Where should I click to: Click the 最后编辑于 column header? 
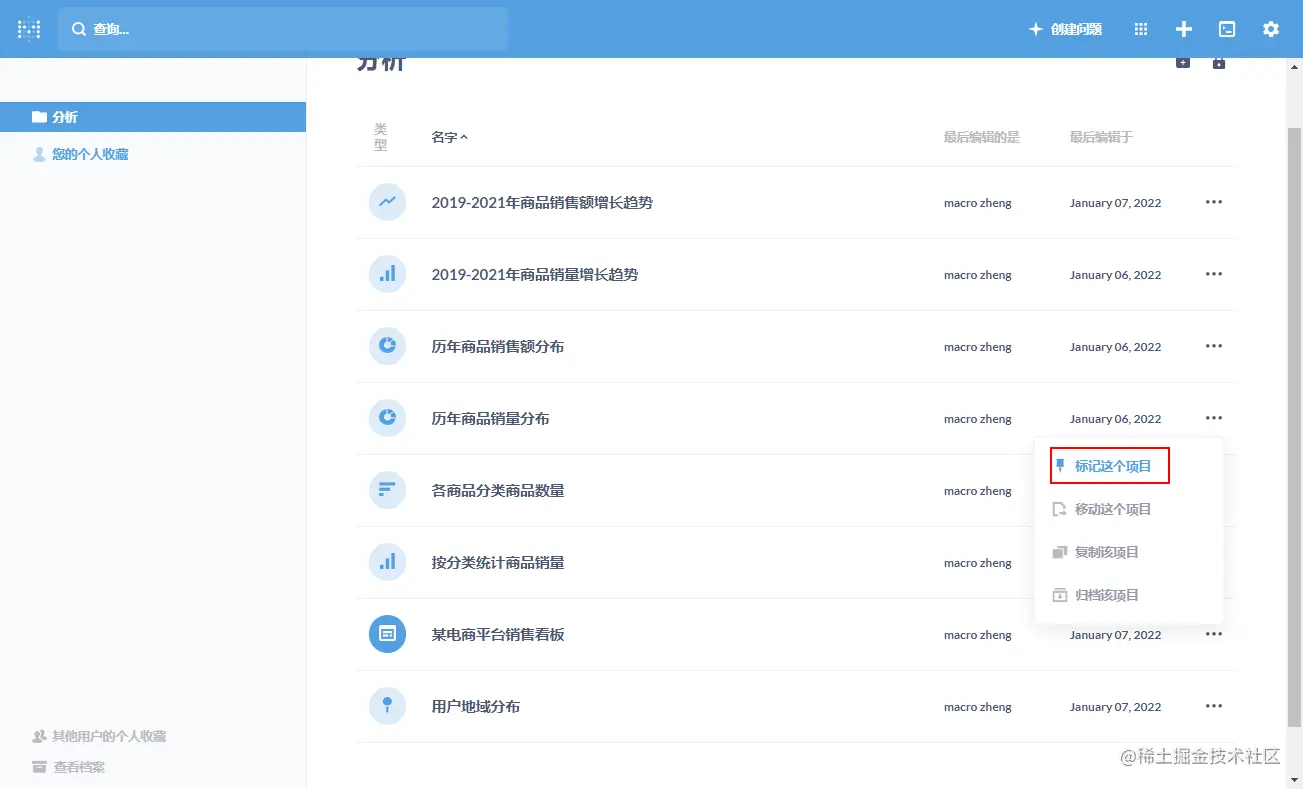tap(1101, 137)
